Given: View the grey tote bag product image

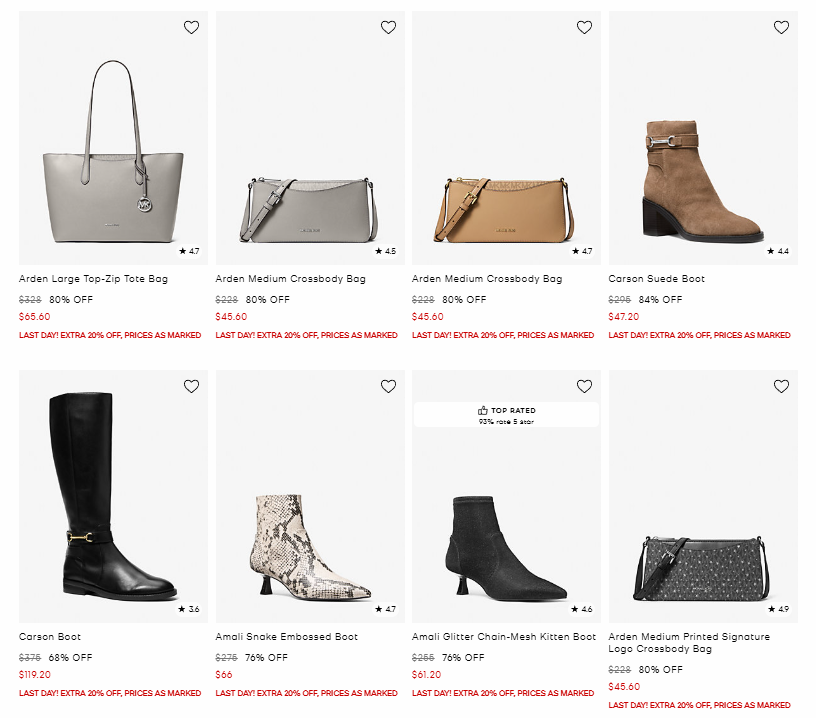Looking at the screenshot, I should (113, 150).
